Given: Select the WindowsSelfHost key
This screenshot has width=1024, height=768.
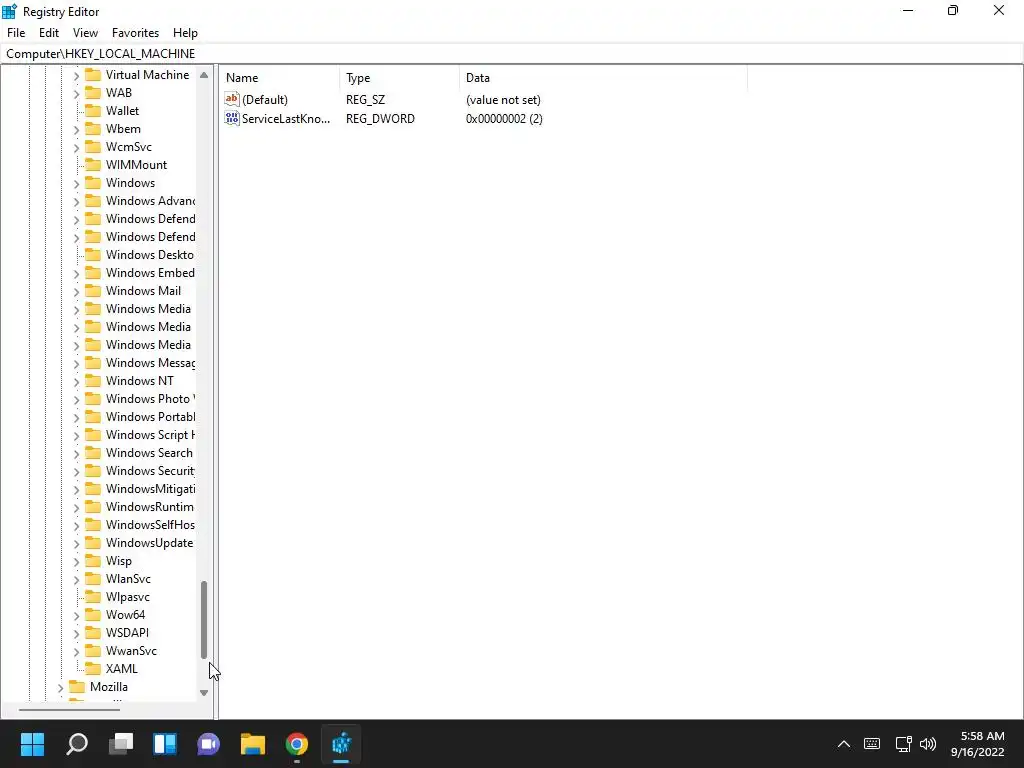Looking at the screenshot, I should 150,524.
